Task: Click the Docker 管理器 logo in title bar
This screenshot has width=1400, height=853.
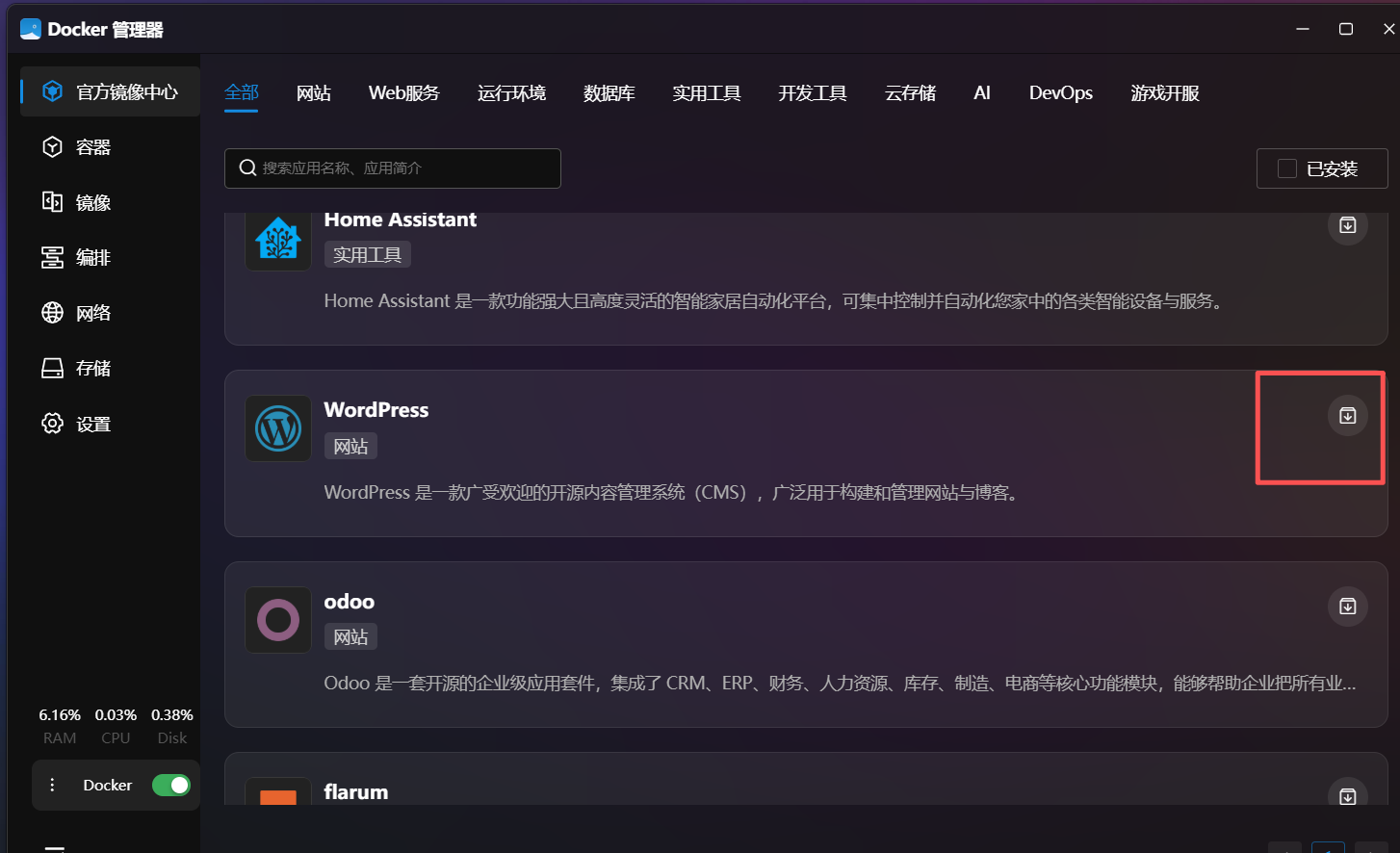Action: [x=31, y=29]
